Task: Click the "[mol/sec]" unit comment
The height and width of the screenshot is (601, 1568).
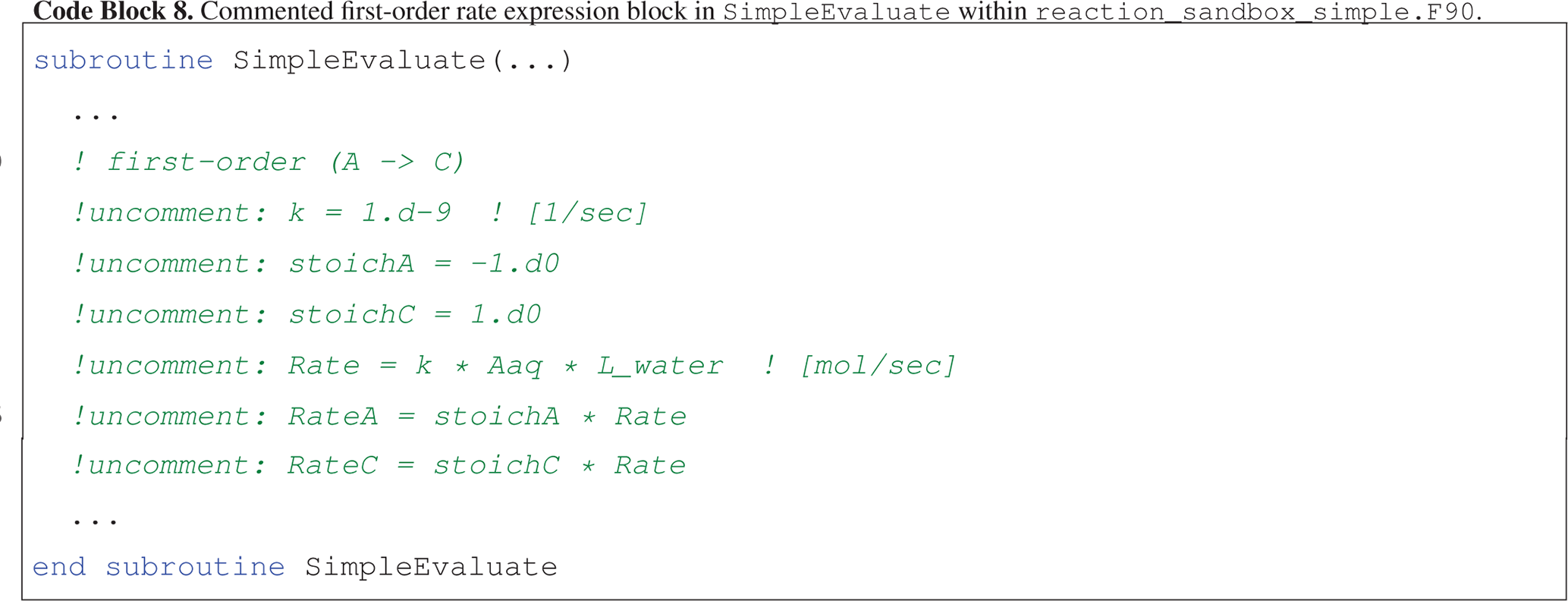Action: 878,366
